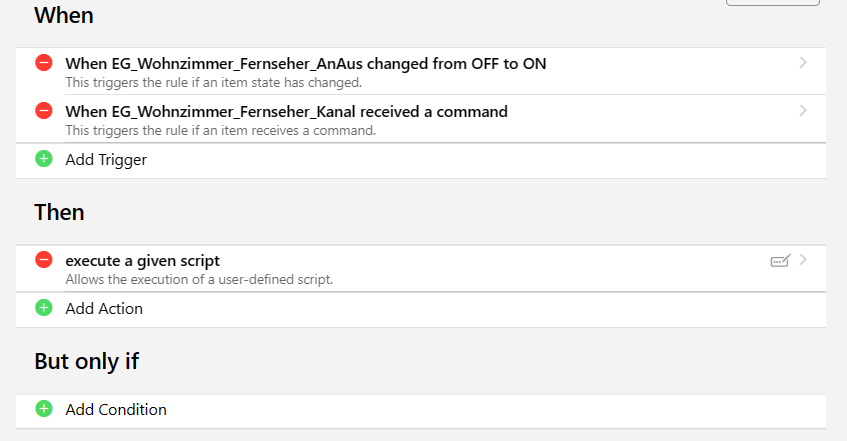Select the 'changed from OFF to ON' trigger title
The image size is (847, 441).
point(305,63)
